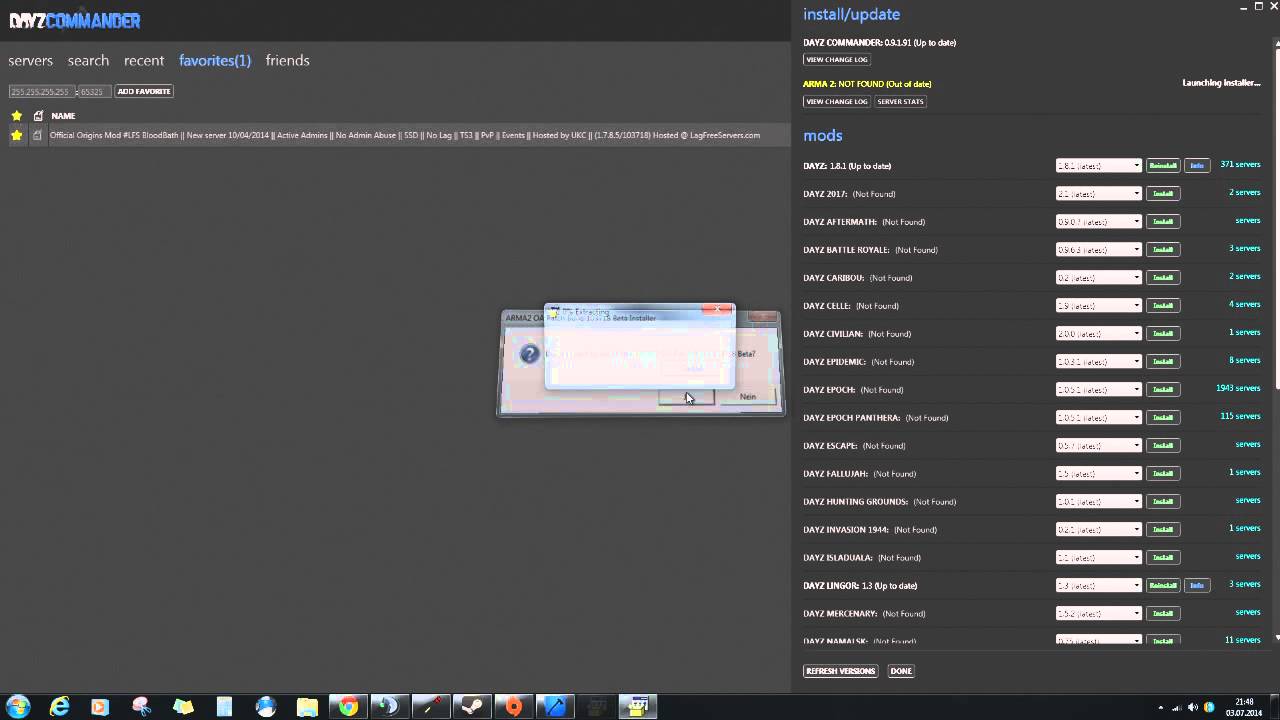This screenshot has width=1280, height=720.
Task: Click the lock icon on LFS BloodBath row
Action: tap(38, 135)
